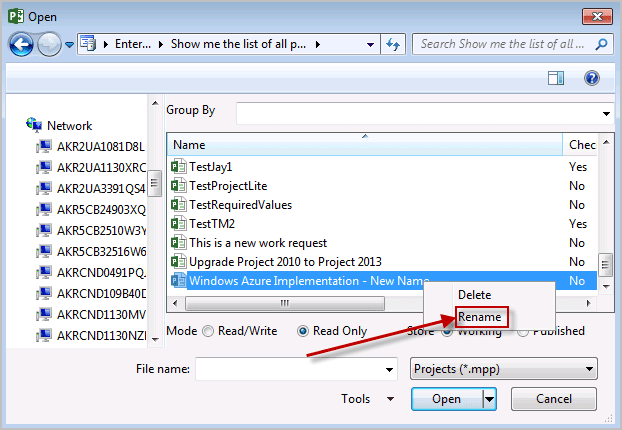Select the TestJay1 project name
Viewport: 622px width, 430px height.
coord(211,167)
